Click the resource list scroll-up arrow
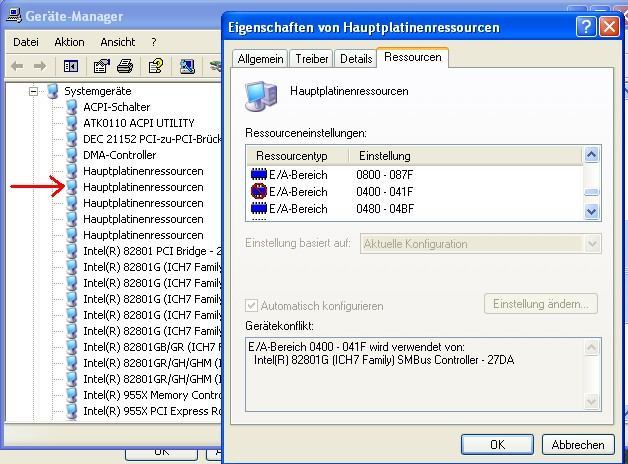This screenshot has height=464, width=628. (x=592, y=155)
